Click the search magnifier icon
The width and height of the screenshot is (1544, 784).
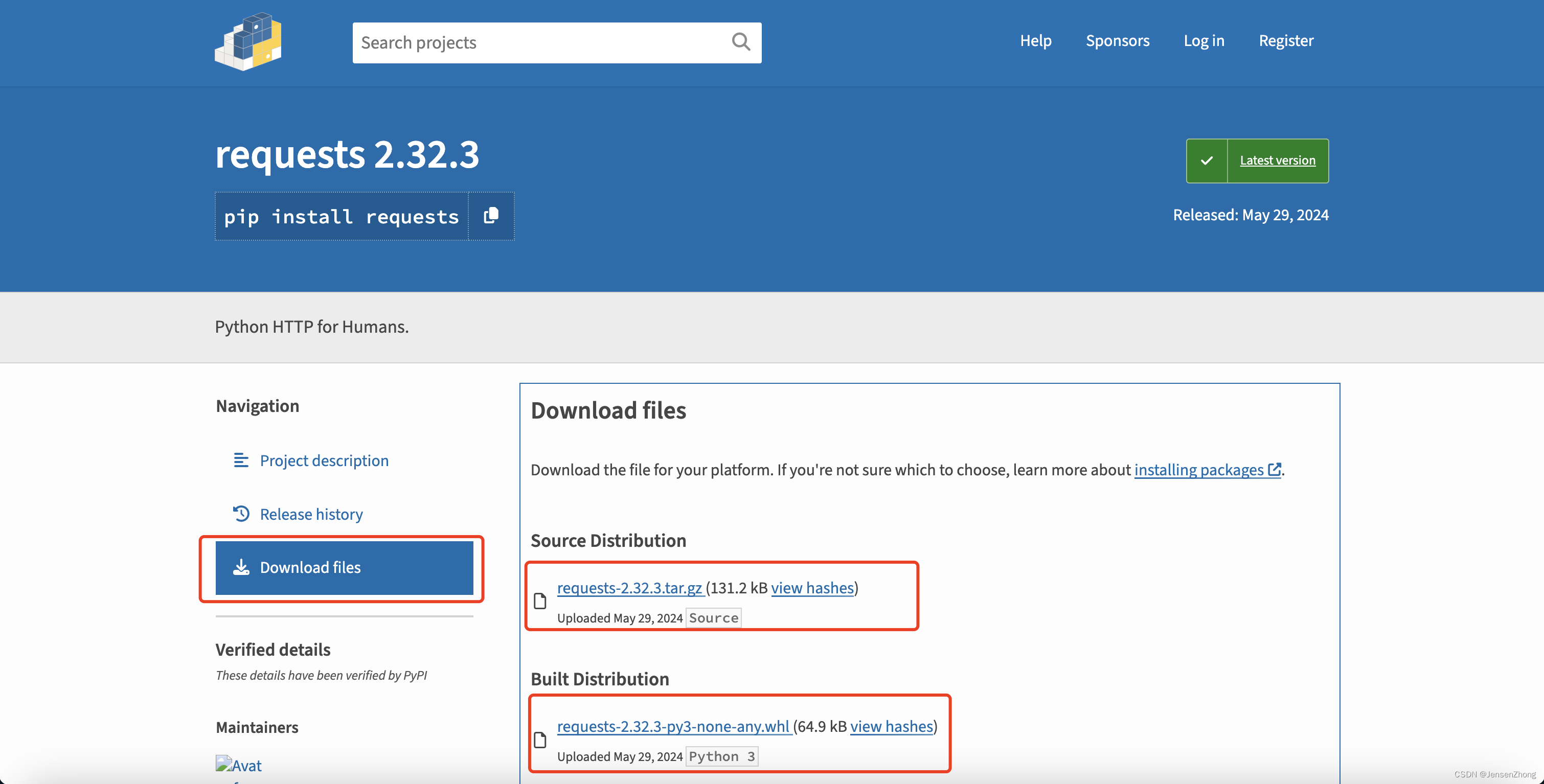[741, 42]
